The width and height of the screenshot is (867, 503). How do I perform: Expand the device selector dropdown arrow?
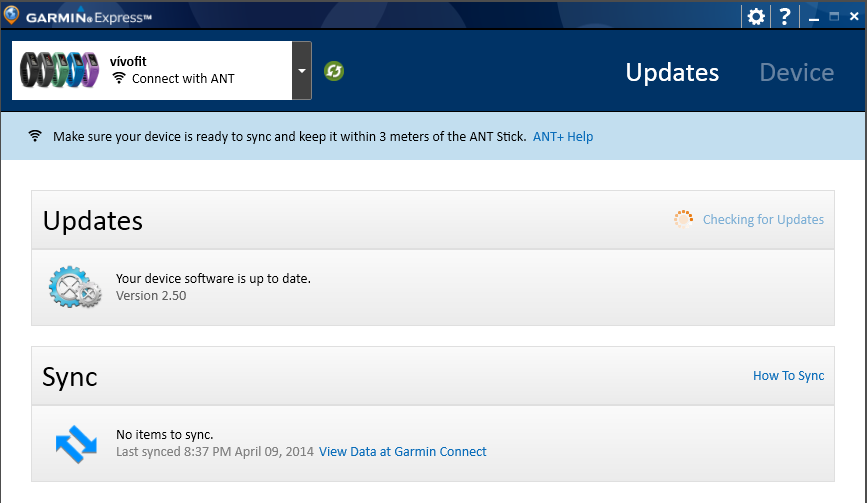click(302, 70)
